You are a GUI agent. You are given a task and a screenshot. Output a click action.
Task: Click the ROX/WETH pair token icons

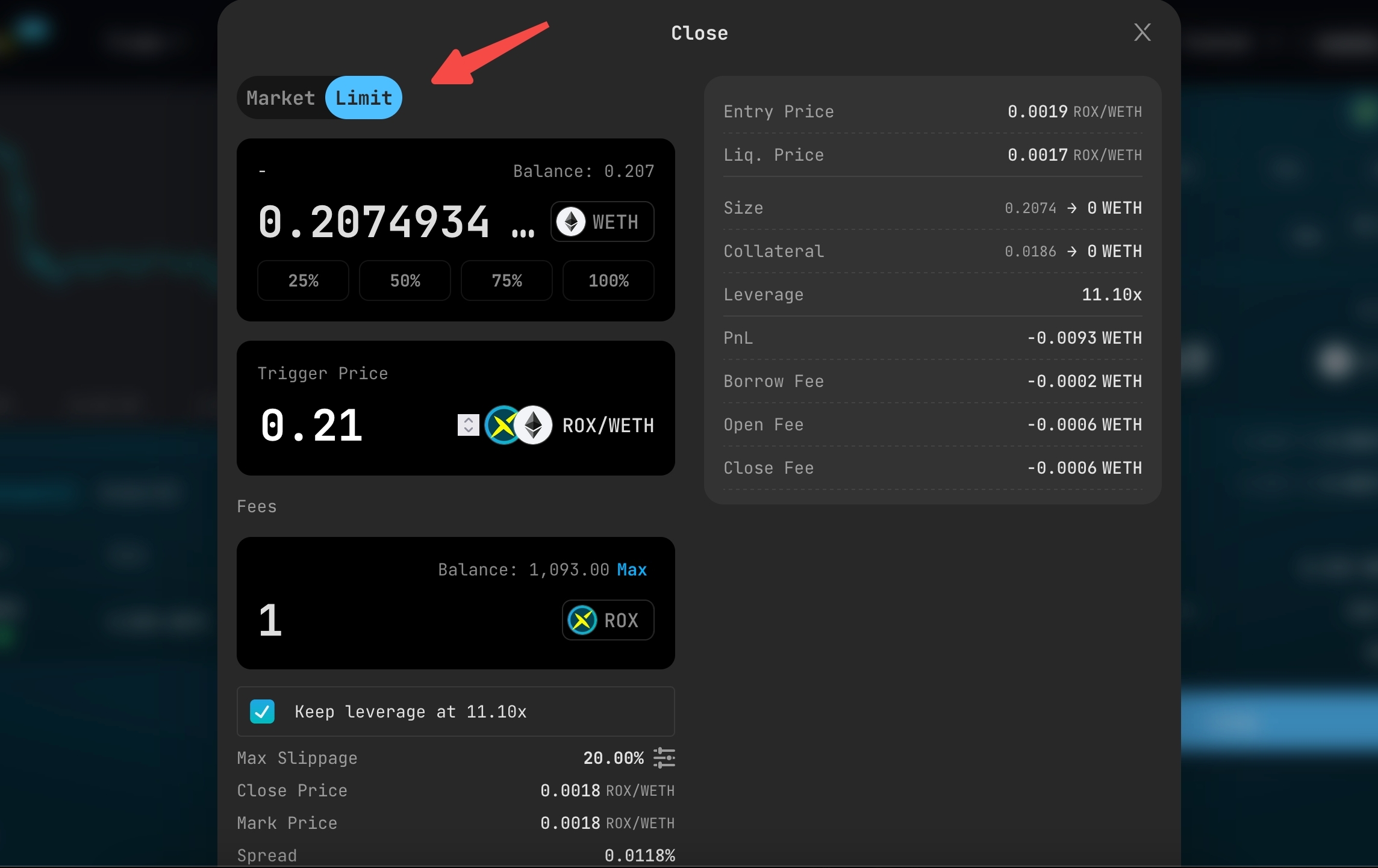(519, 425)
